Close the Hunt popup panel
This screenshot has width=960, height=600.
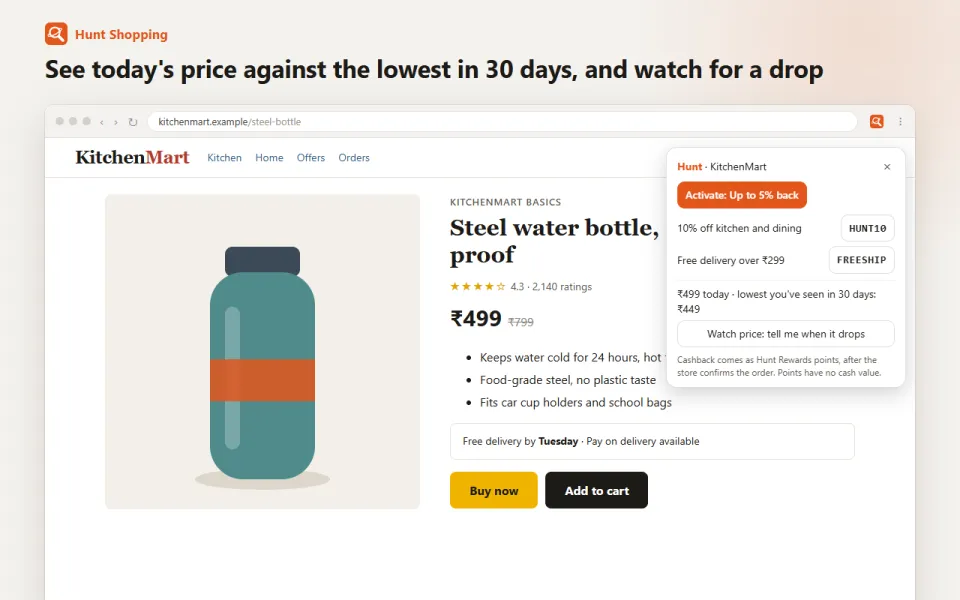point(887,167)
